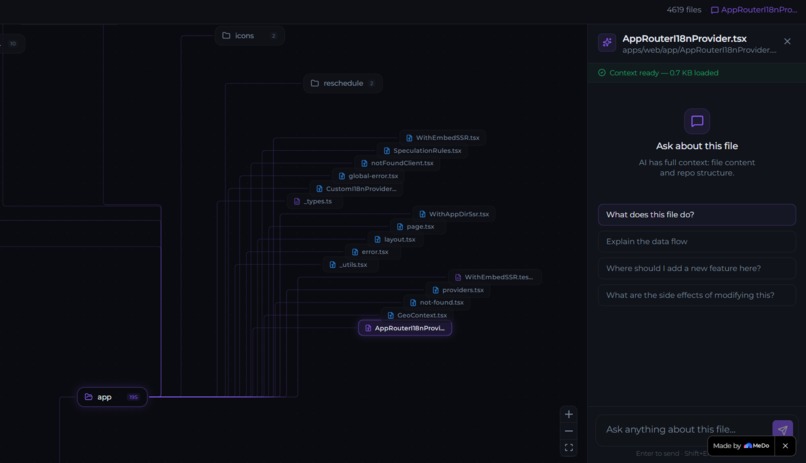Click the fit-to-screen icon
806x463 pixels.
[x=569, y=448]
